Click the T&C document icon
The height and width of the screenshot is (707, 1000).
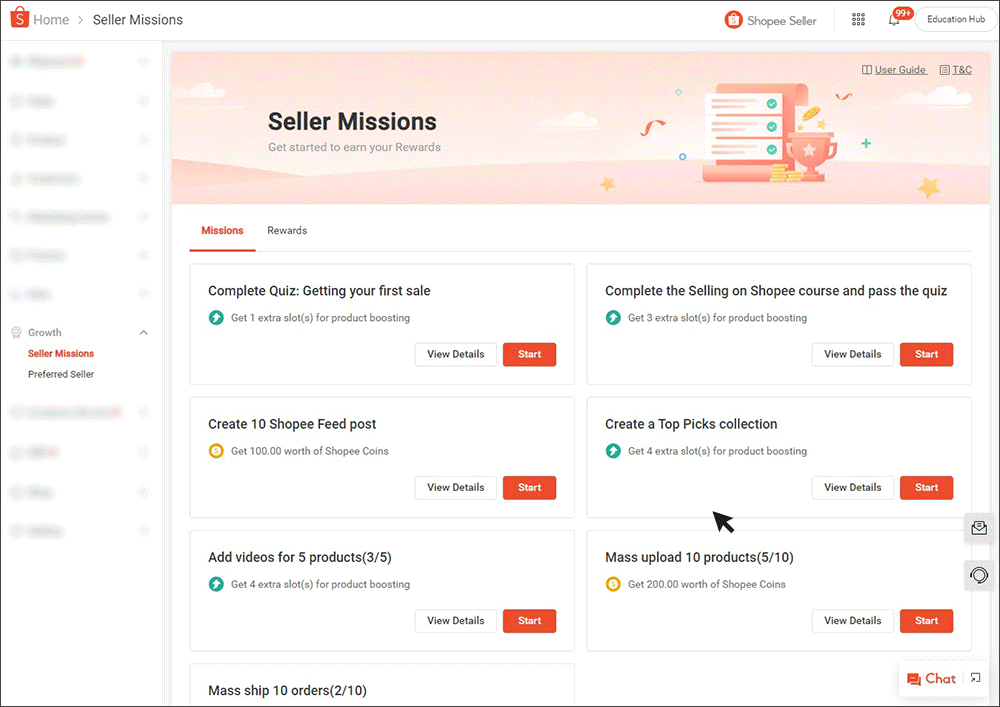tap(945, 69)
